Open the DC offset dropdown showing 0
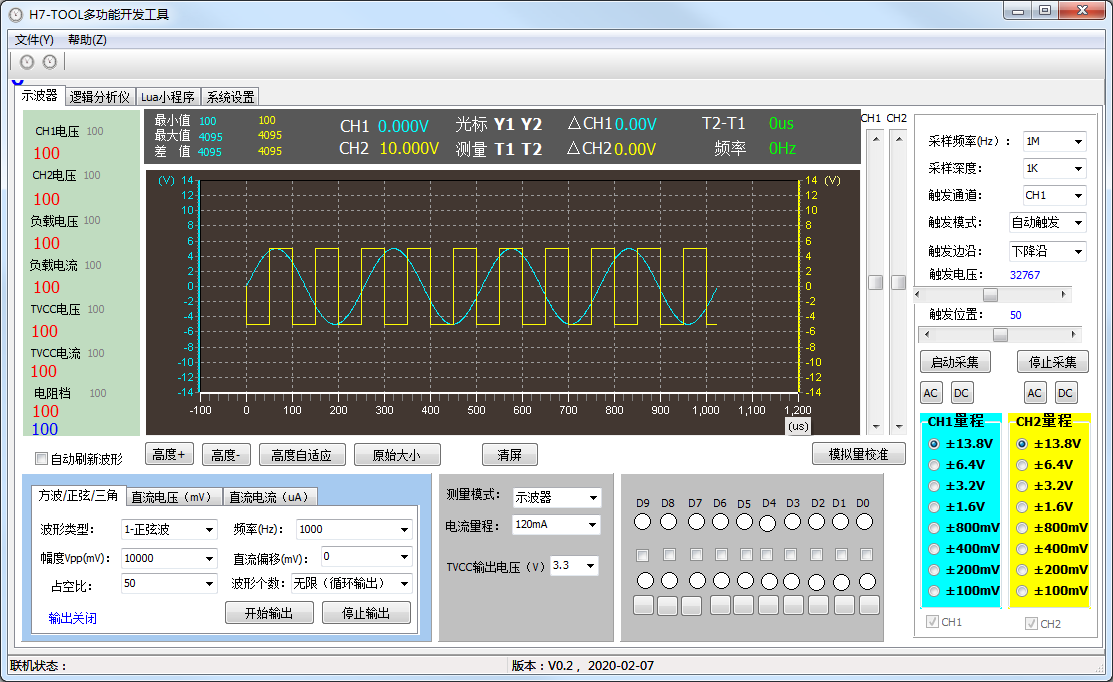 click(x=366, y=556)
